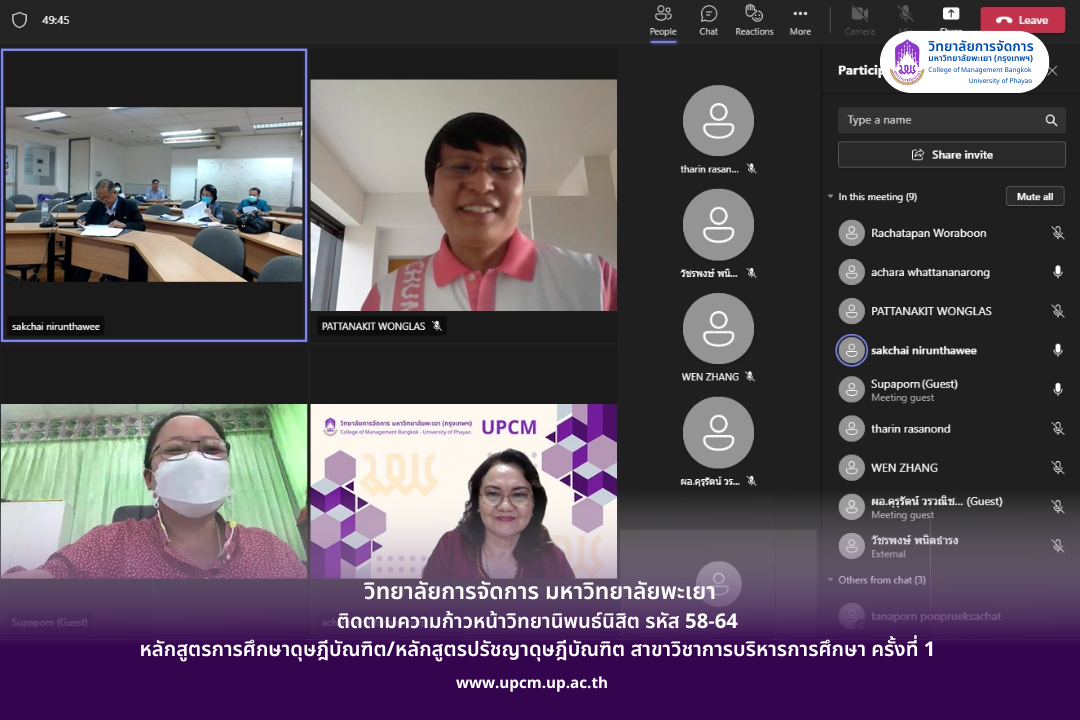1080x720 pixels.
Task: Toggle Rachatapan Woraboon's microphone icon
Action: pyautogui.click(x=1057, y=233)
